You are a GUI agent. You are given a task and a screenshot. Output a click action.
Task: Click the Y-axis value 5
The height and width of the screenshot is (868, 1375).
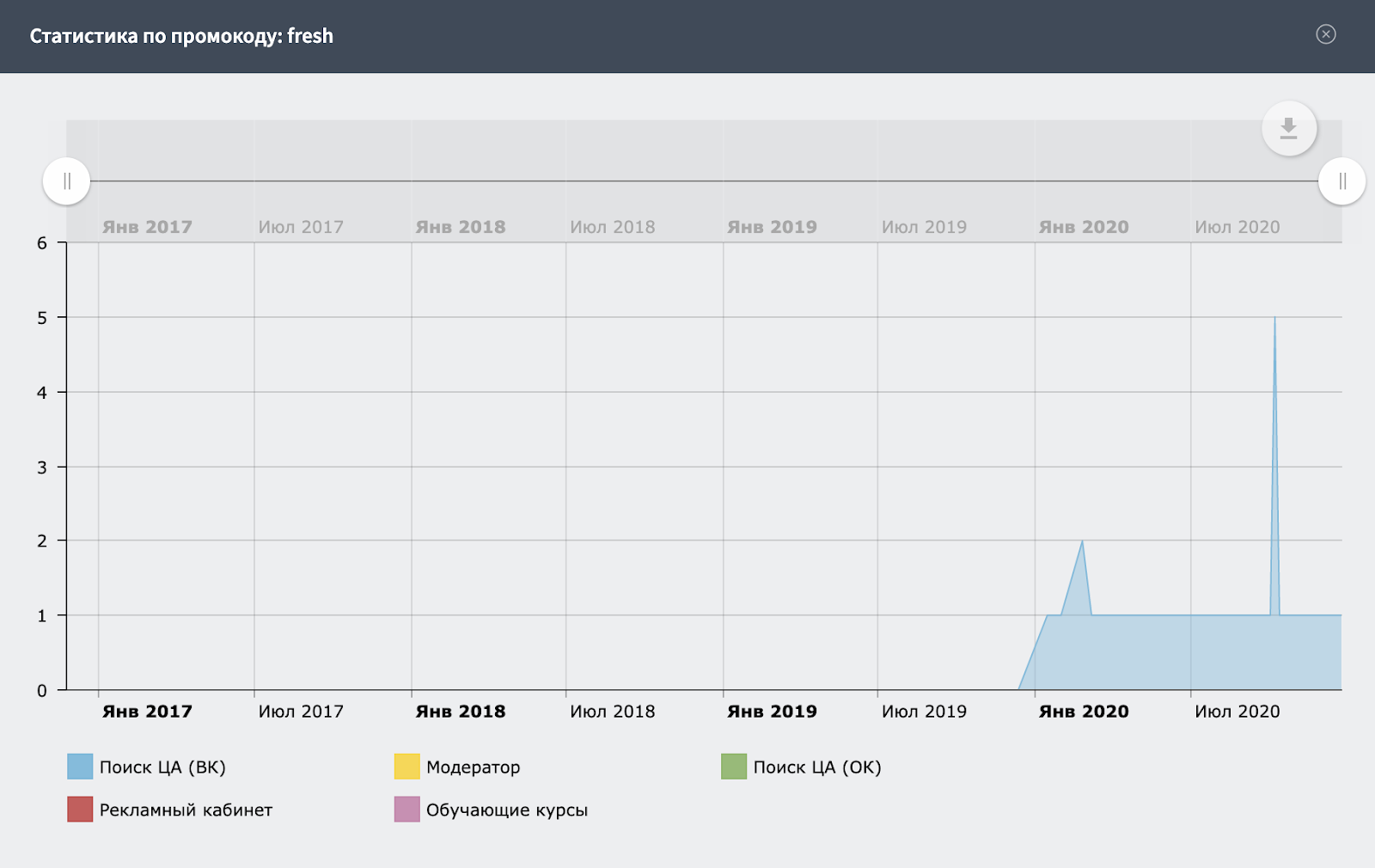coord(42,318)
